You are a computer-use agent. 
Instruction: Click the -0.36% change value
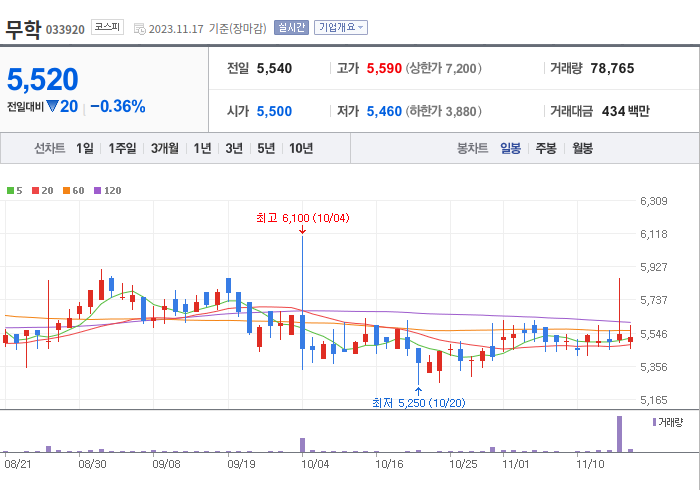(118, 106)
